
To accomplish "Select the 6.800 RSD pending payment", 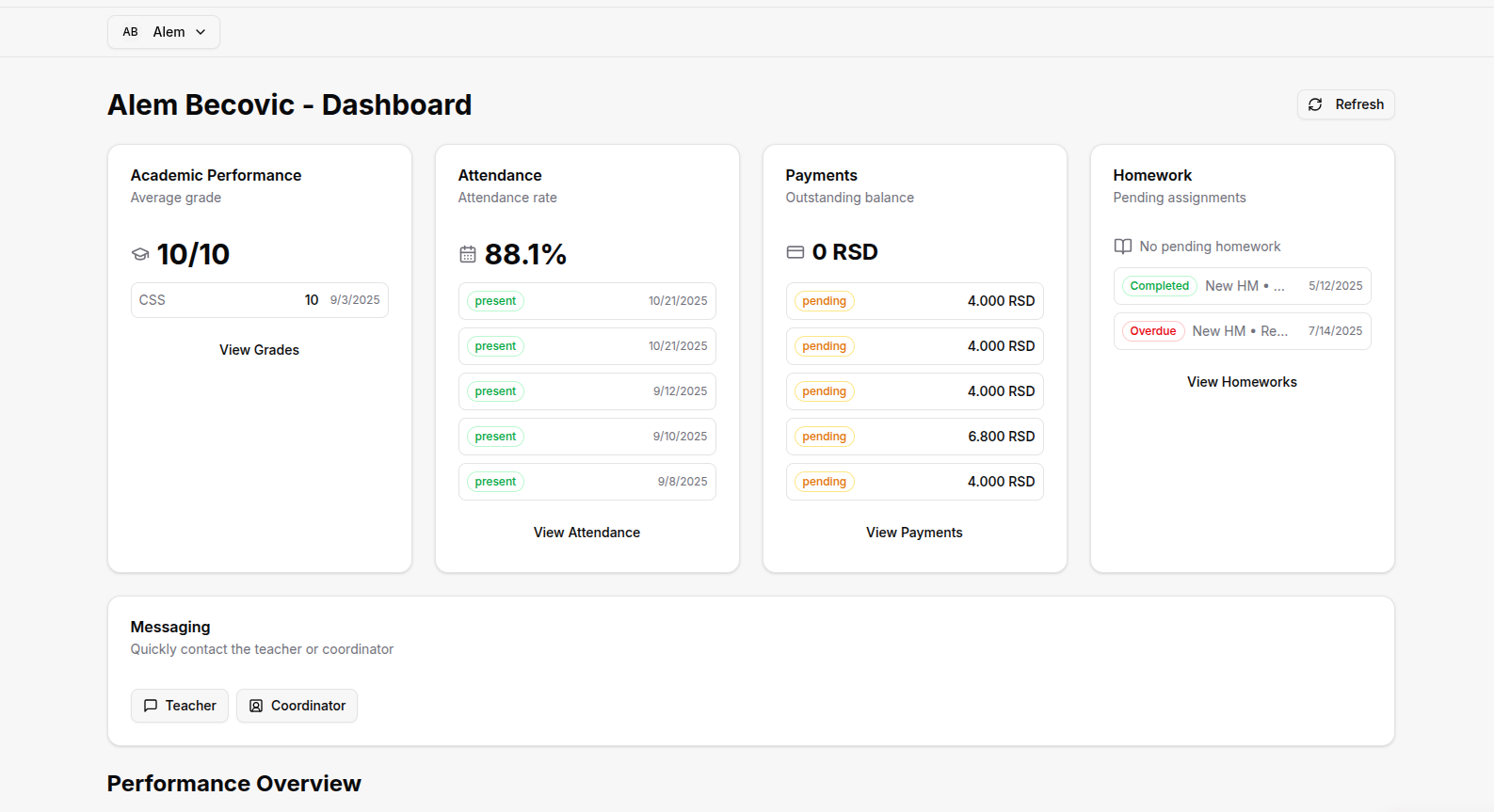I will pyautogui.click(x=914, y=437).
